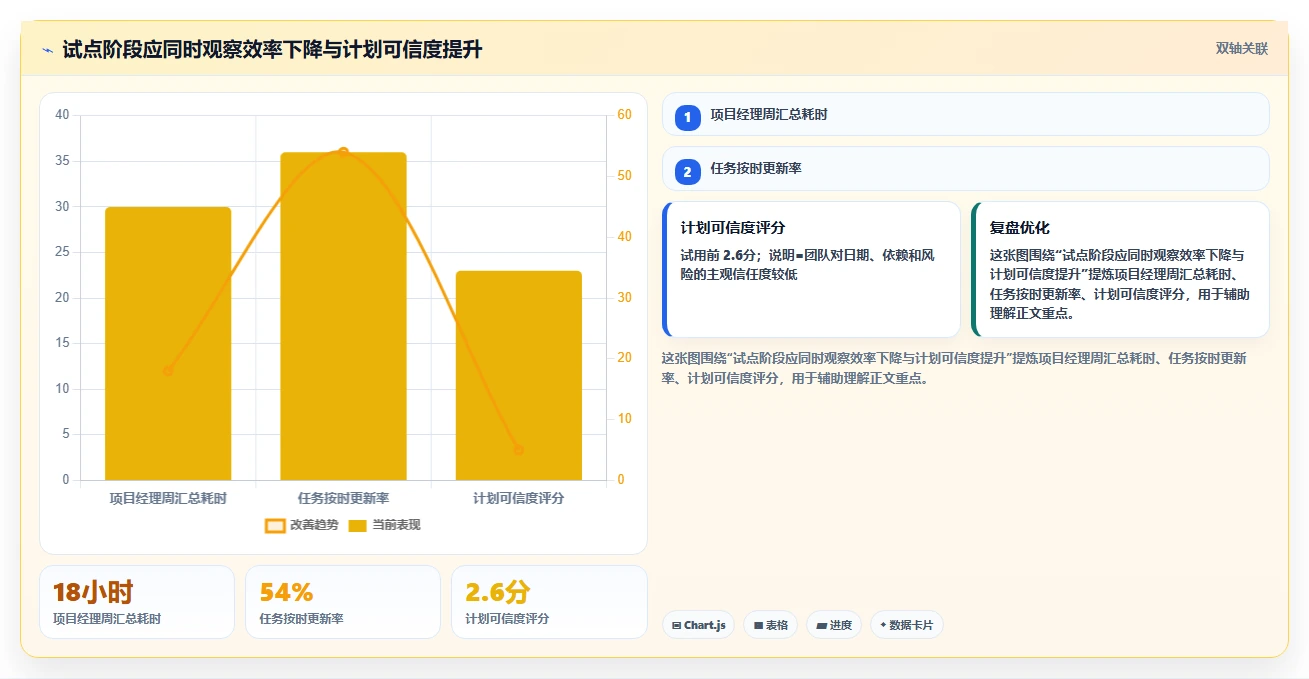
Task: Select list item 任务按时更新率
Action: tap(966, 168)
